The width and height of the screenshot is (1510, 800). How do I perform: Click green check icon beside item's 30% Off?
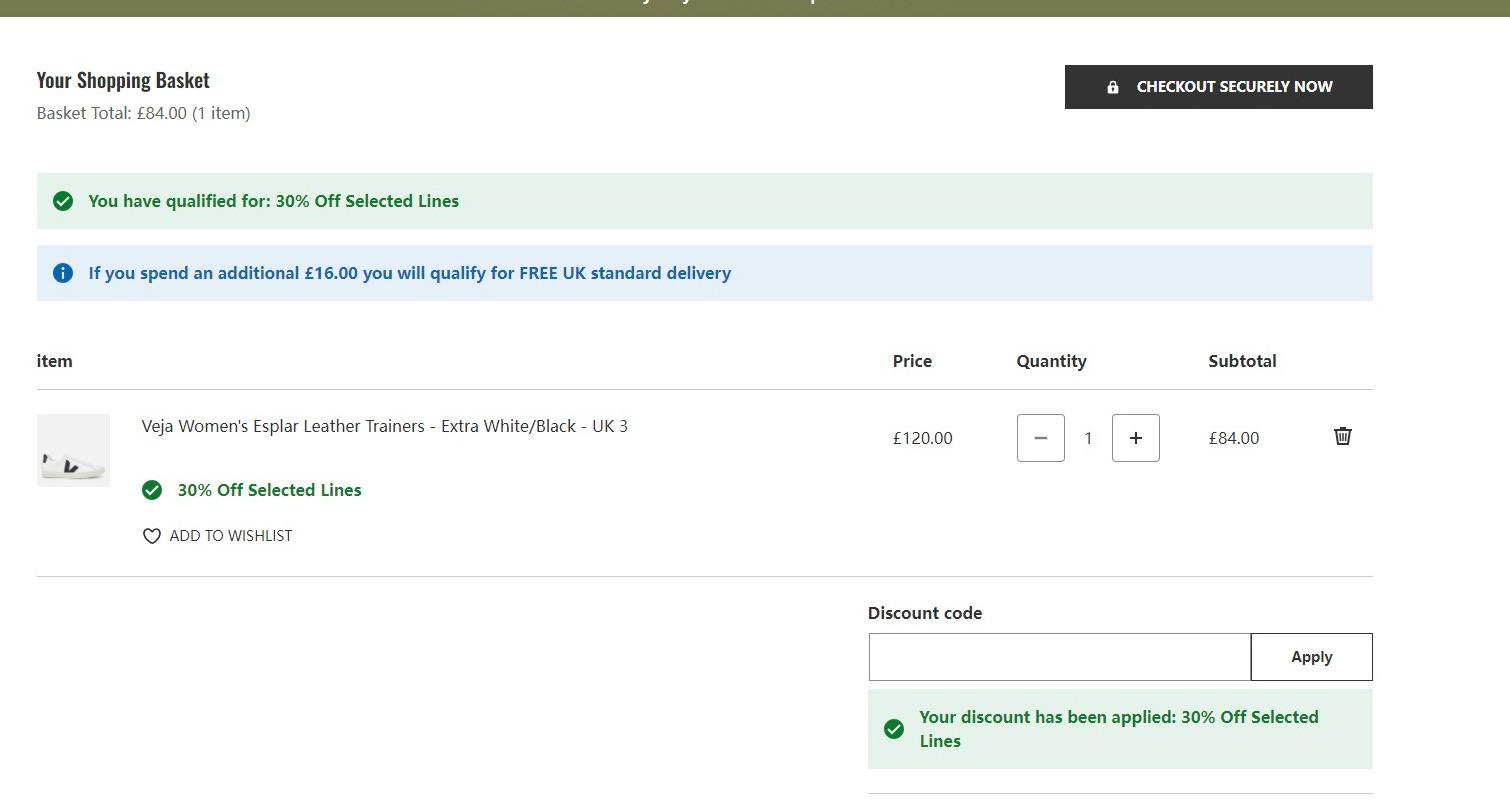pyautogui.click(x=152, y=490)
